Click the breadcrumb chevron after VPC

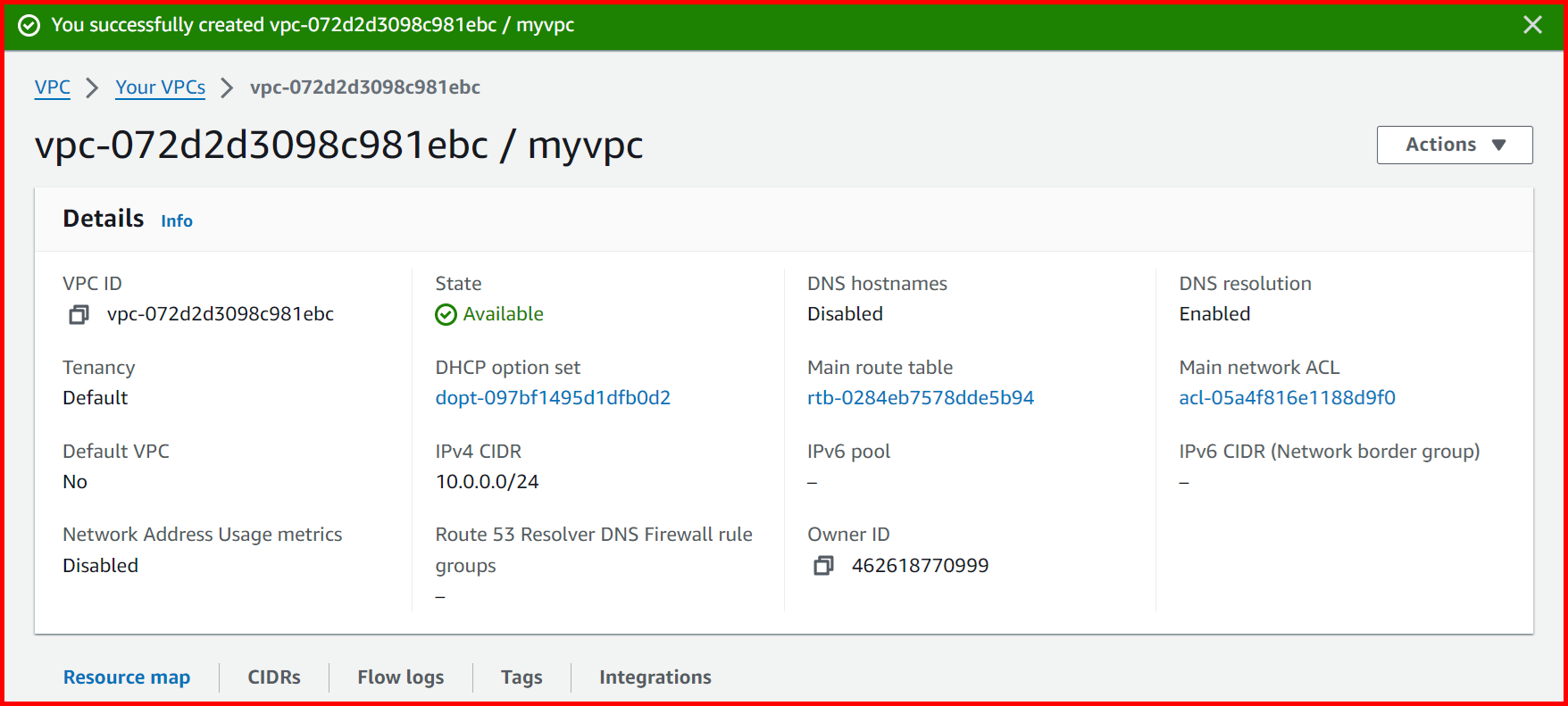point(92,87)
